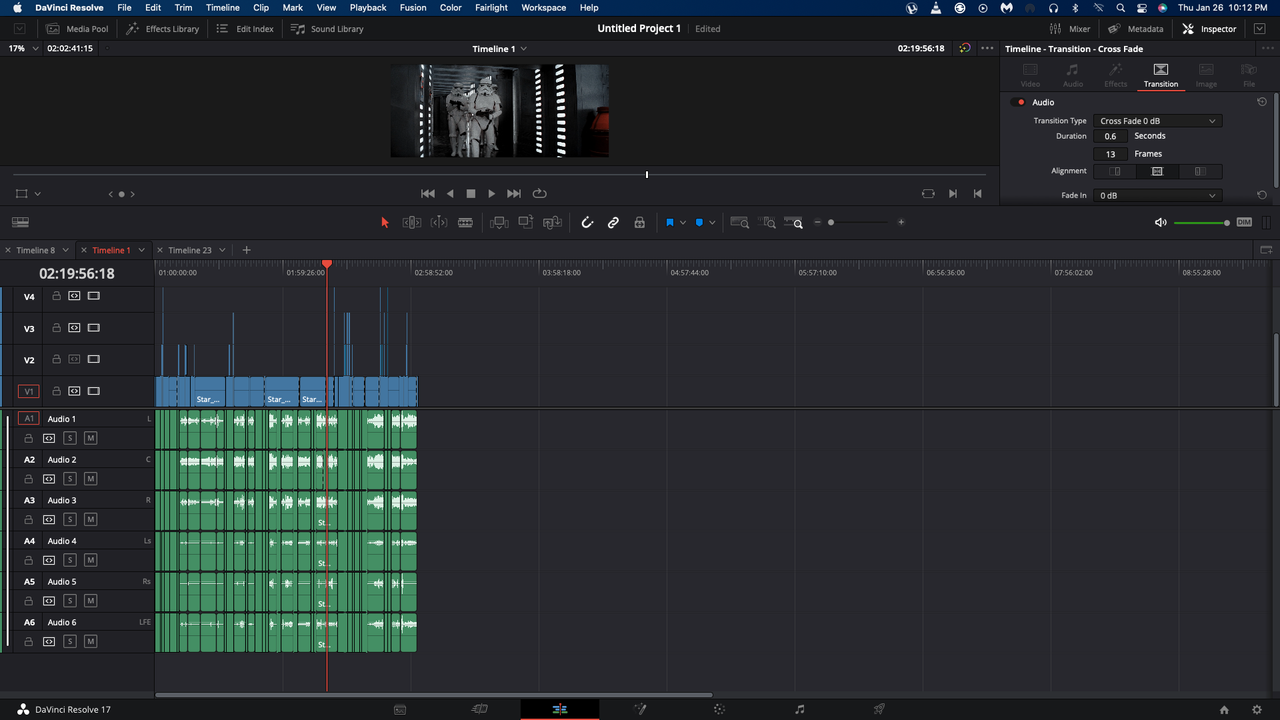Open the Fade In 0 dB dropdown
The width and height of the screenshot is (1280, 720).
(x=1157, y=196)
